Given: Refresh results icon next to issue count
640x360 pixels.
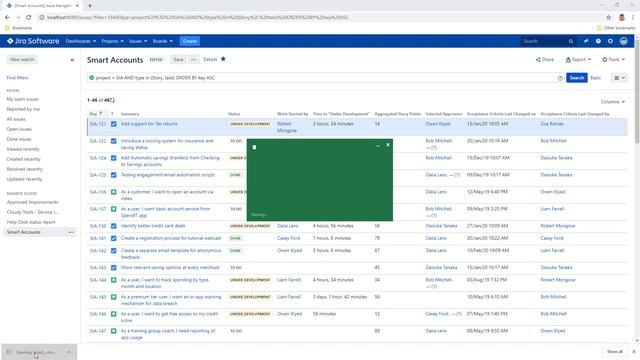Looking at the screenshot, I should point(113,100).
